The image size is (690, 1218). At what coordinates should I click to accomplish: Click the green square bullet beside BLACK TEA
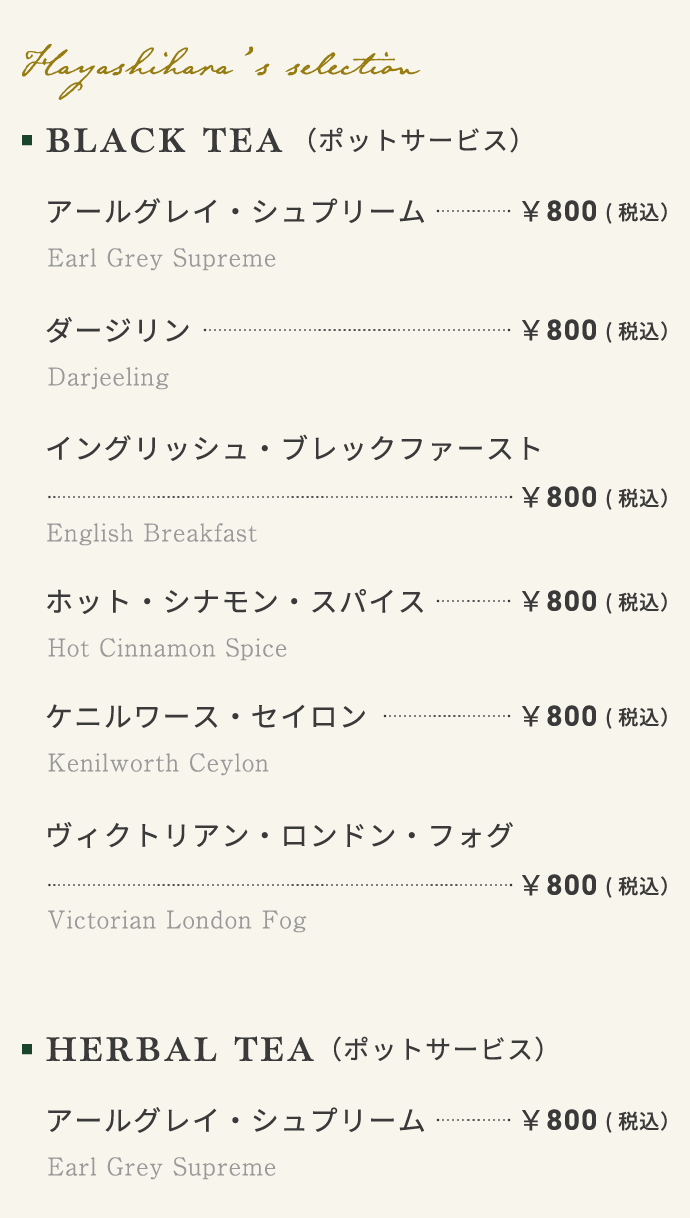(27, 141)
